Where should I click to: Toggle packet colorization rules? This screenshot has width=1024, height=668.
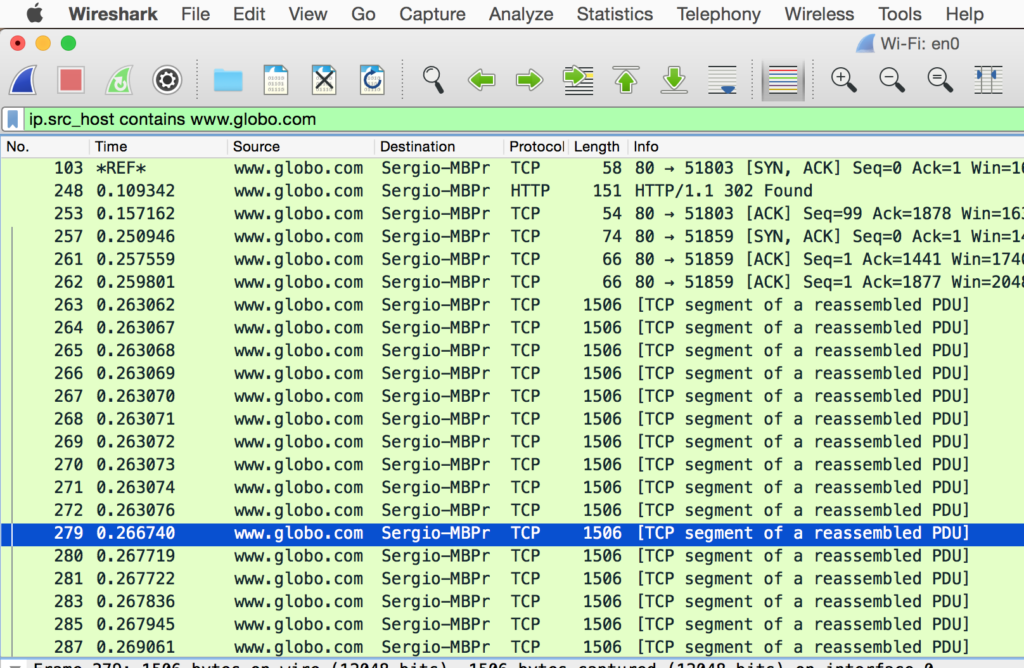[783, 80]
